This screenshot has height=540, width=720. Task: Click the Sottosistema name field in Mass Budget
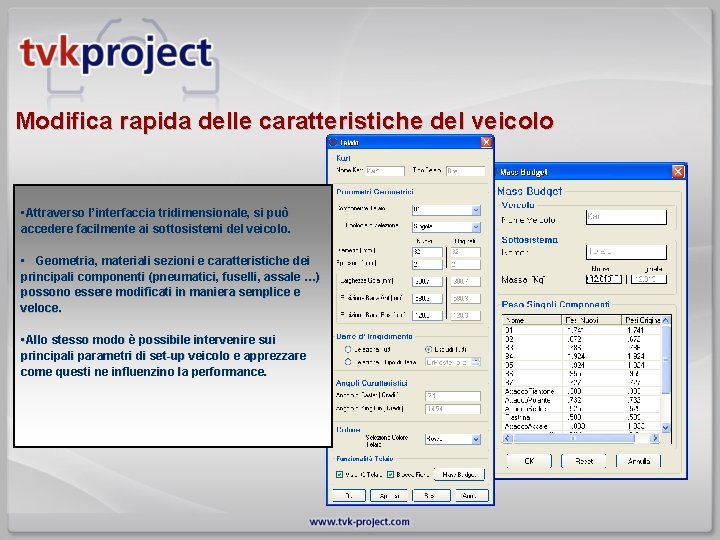point(626,252)
